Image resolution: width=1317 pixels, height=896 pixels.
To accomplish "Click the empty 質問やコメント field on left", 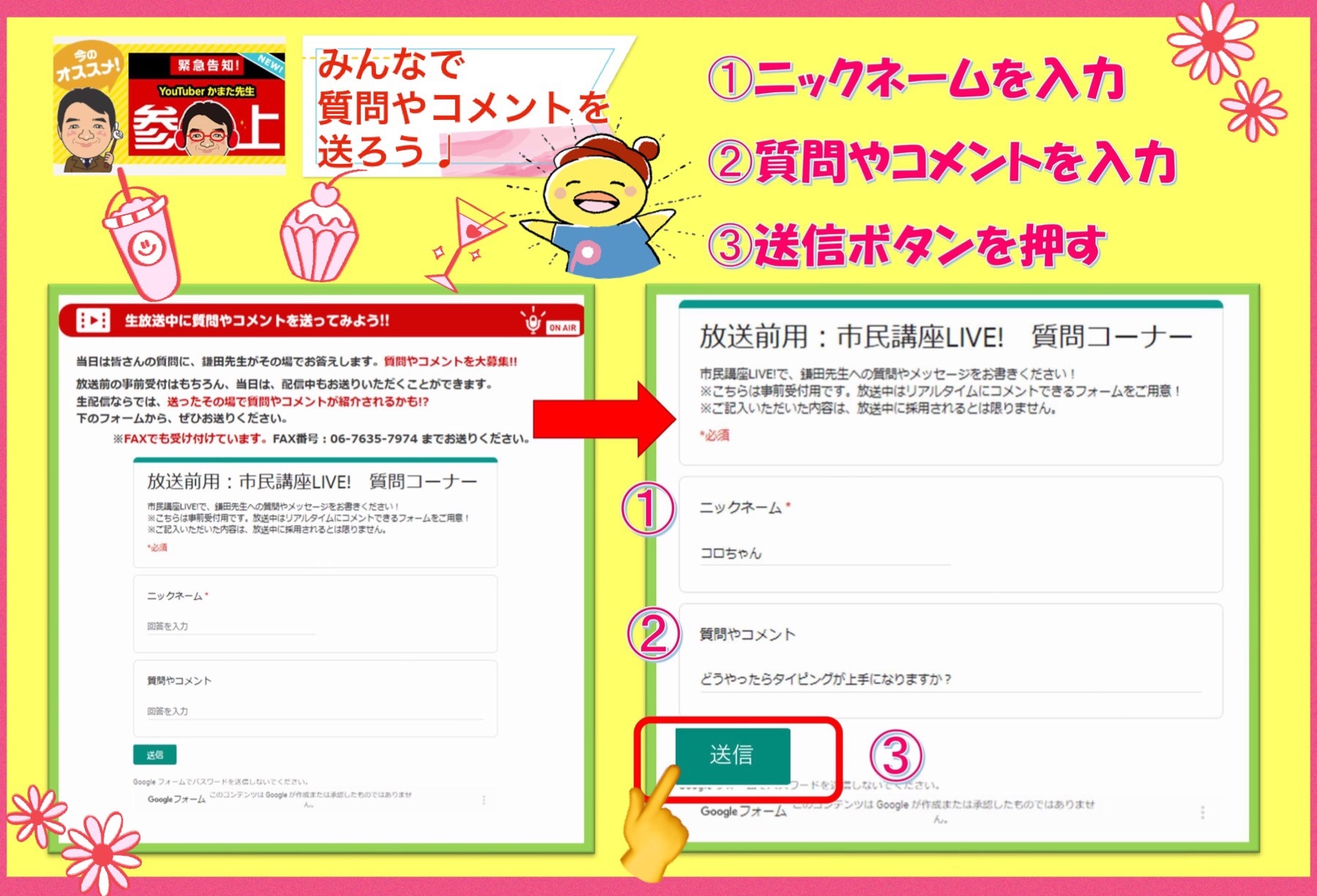I will (315, 711).
